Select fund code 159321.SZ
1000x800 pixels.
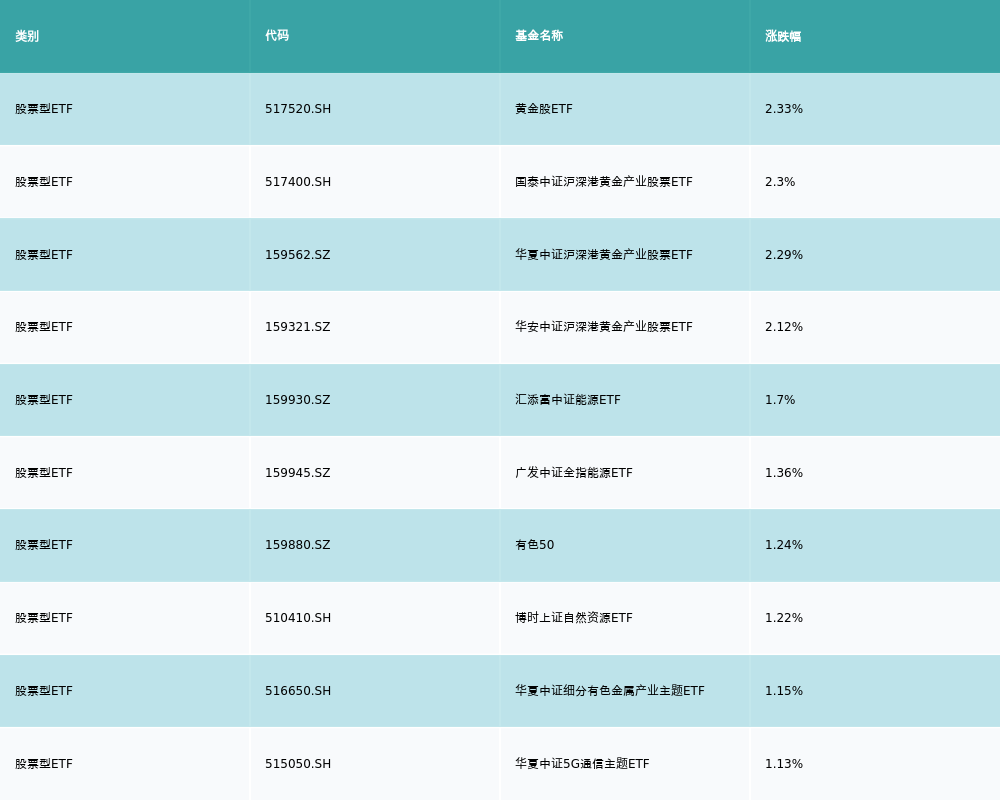pos(298,327)
